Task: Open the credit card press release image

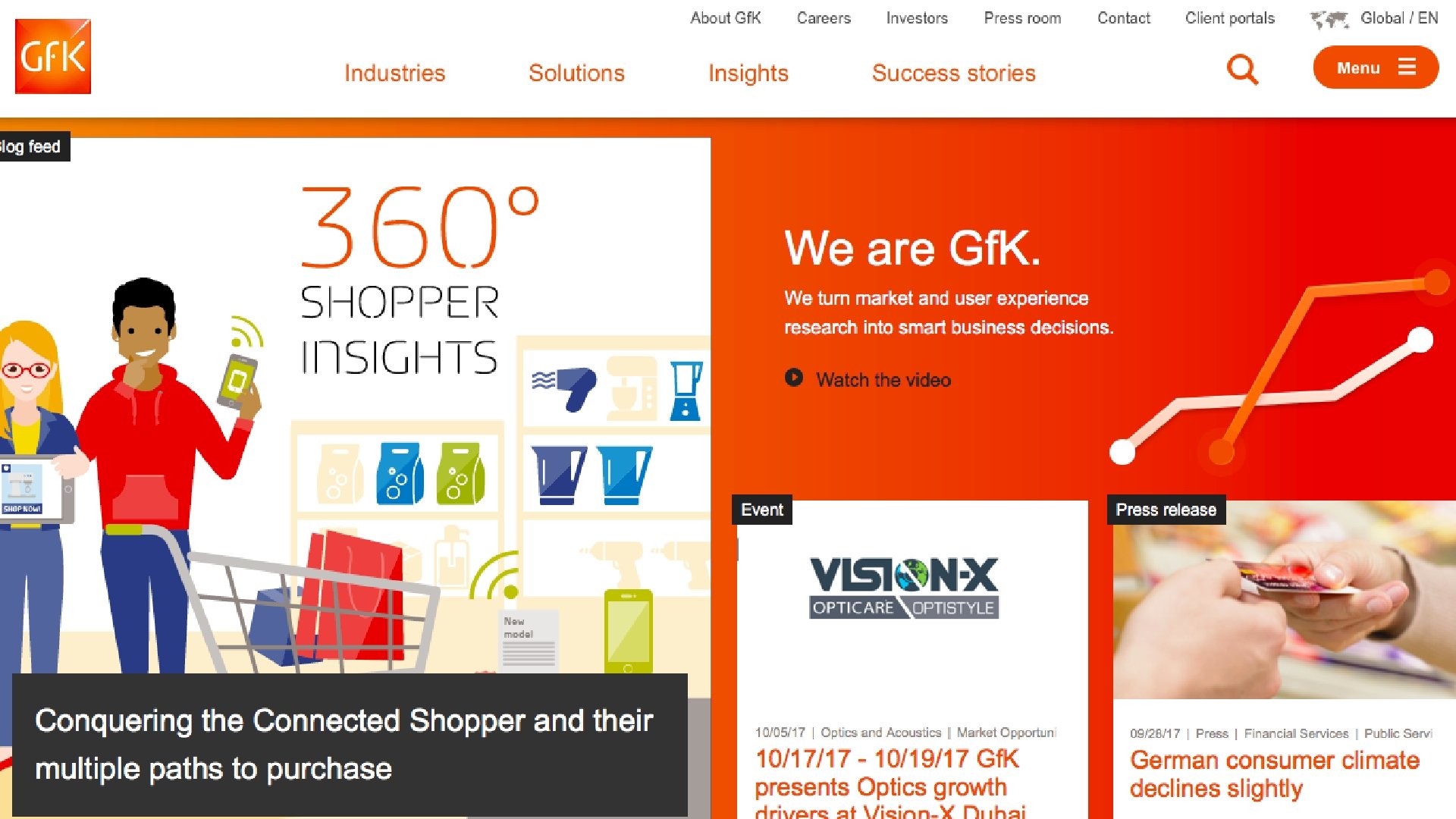Action: tap(1284, 600)
